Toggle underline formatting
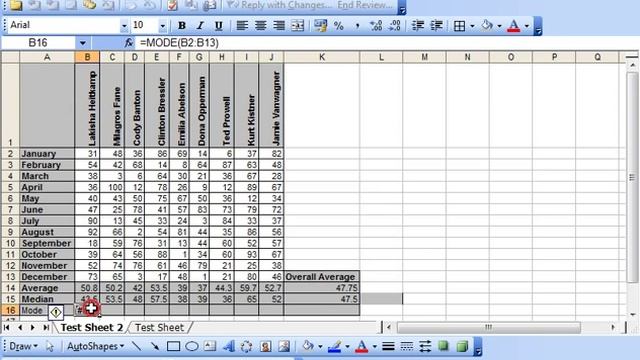The image size is (640, 360). 219,26
